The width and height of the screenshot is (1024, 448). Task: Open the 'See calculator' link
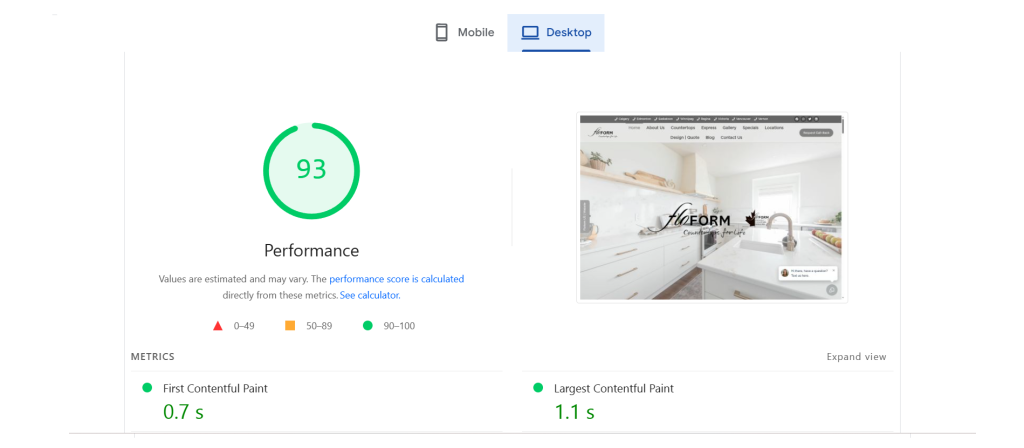pos(369,295)
